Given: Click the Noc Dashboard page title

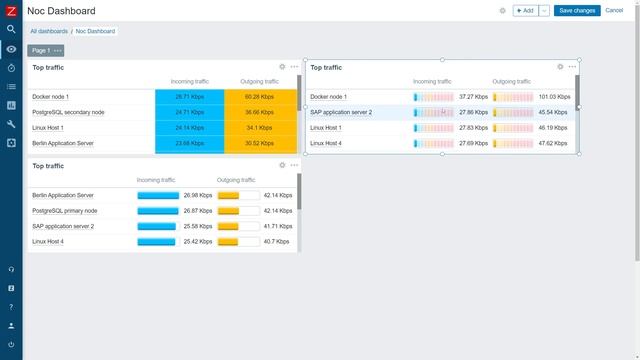Looking at the screenshot, I should pyautogui.click(x=61, y=11).
